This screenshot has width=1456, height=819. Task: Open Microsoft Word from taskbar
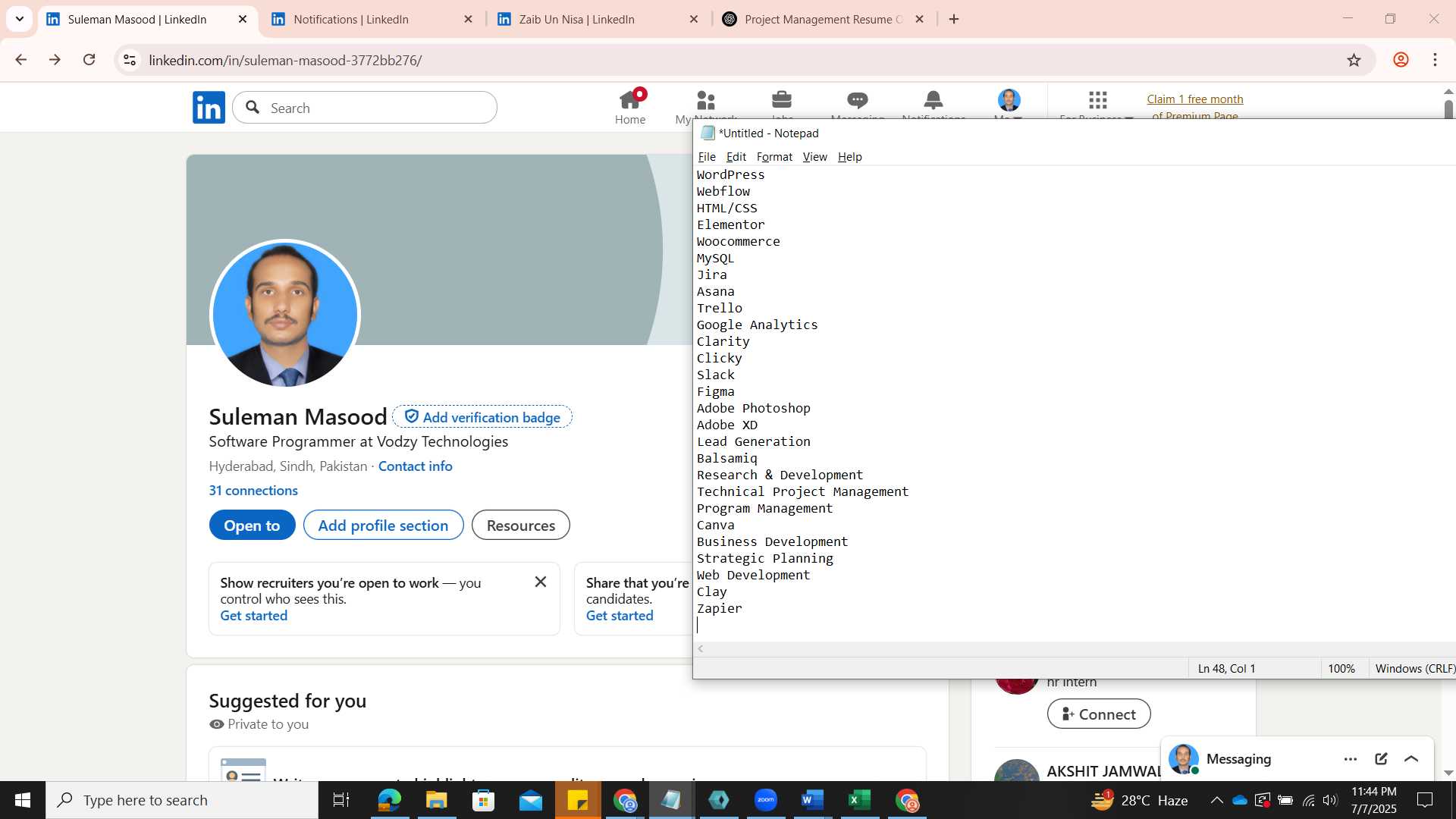(813, 800)
